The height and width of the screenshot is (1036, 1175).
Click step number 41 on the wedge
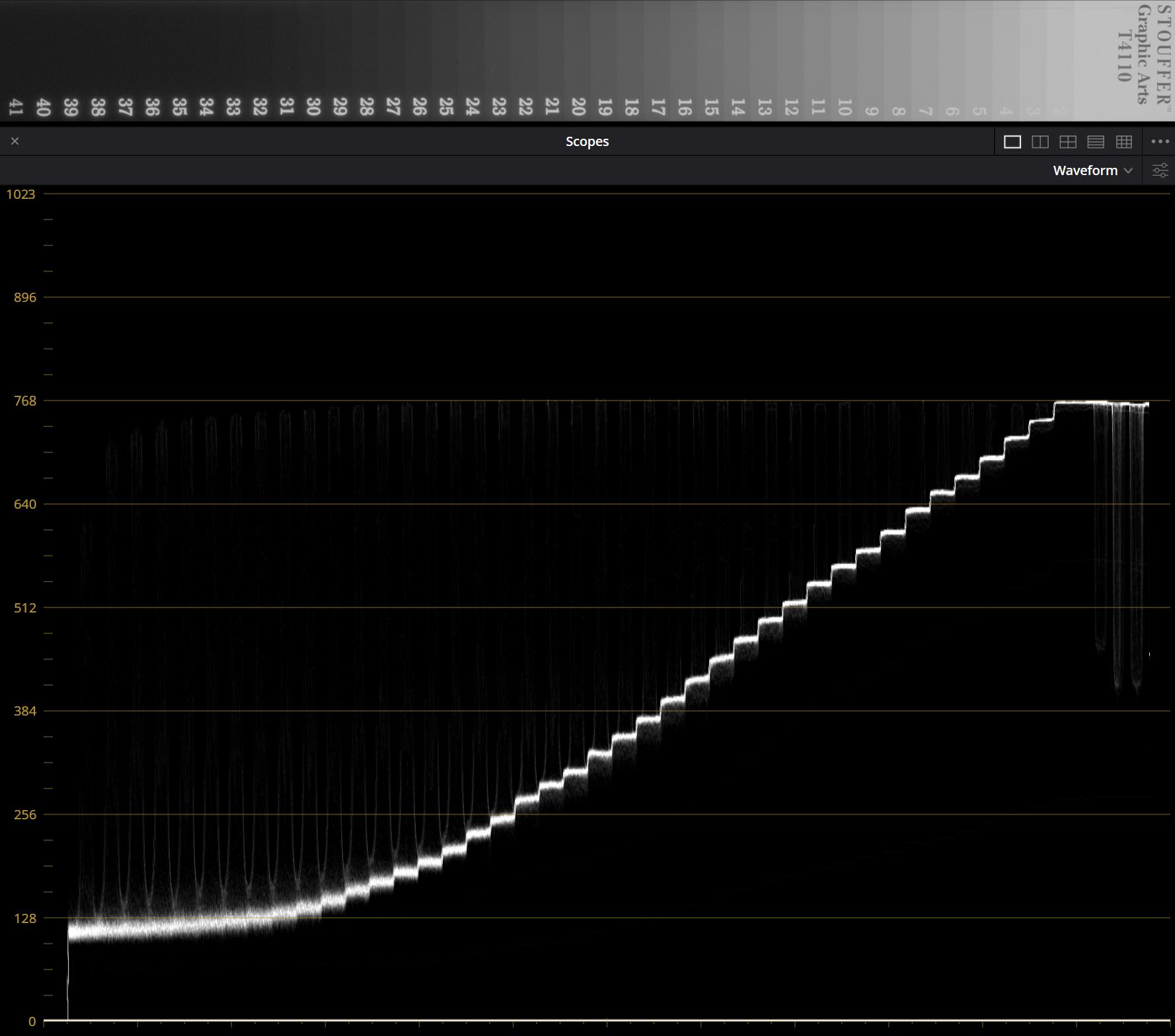(17, 107)
